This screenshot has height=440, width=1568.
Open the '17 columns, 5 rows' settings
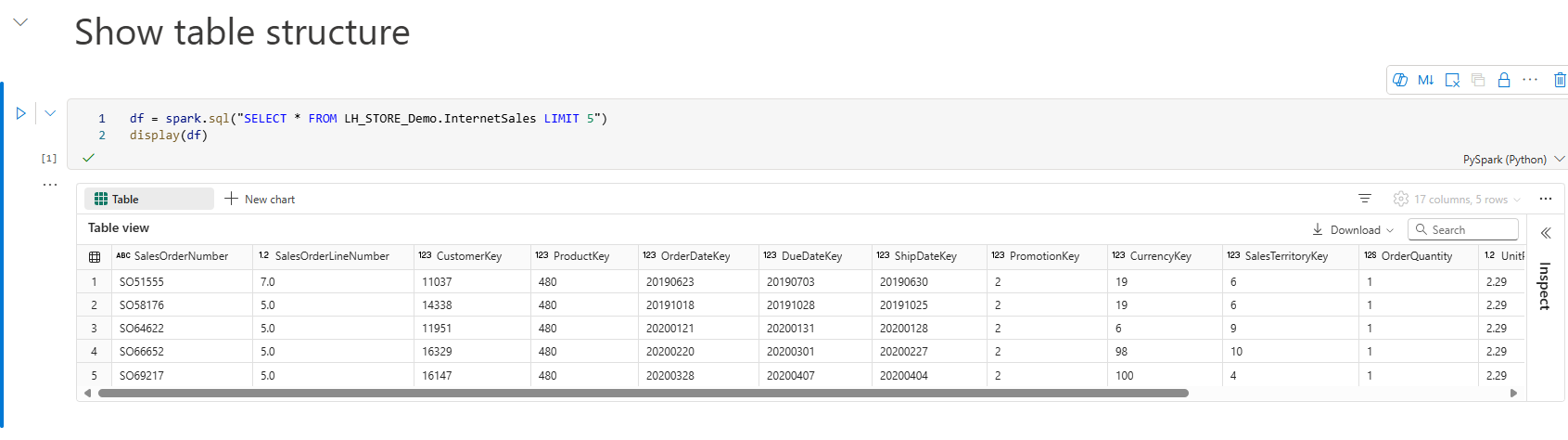1457,199
